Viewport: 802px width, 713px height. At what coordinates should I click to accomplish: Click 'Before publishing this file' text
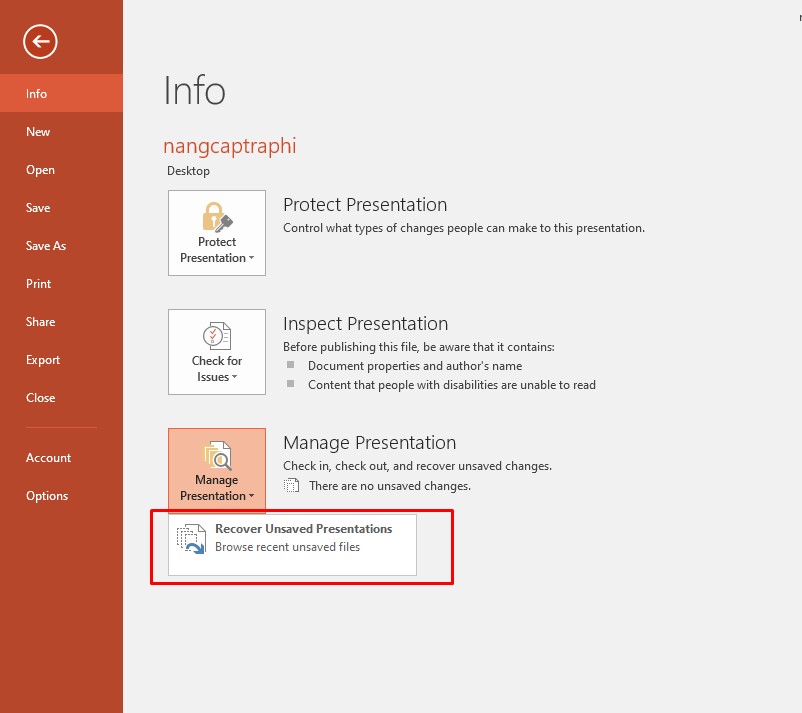pyautogui.click(x=419, y=347)
